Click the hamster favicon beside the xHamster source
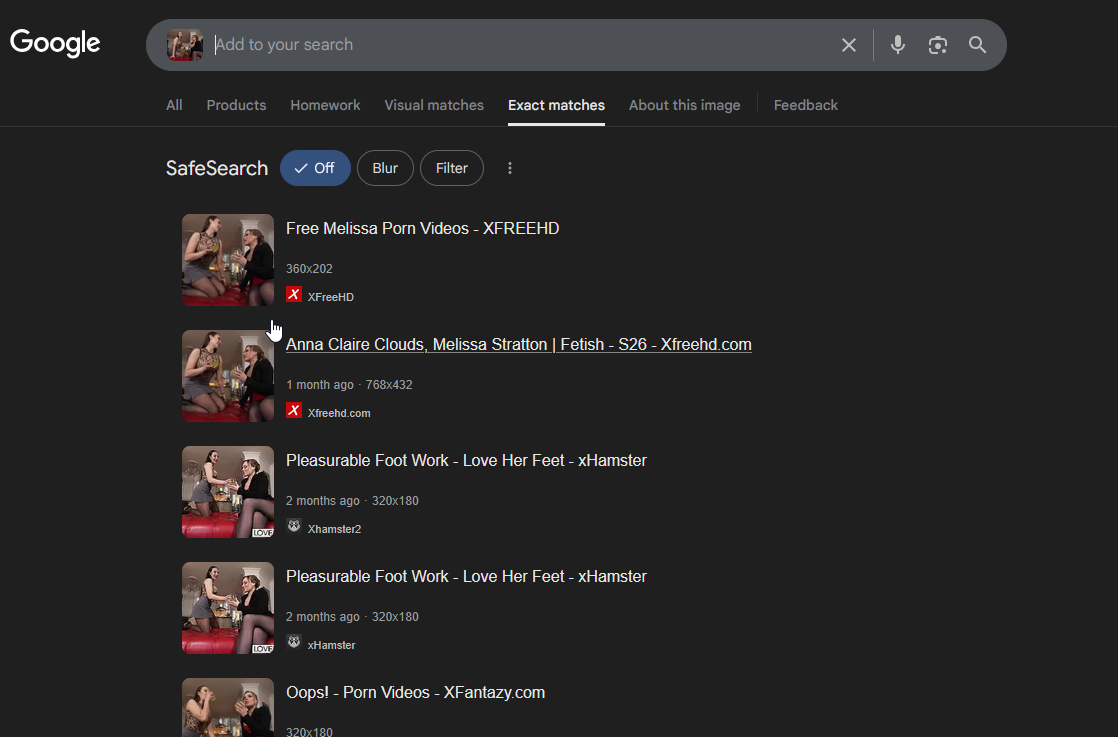This screenshot has width=1118, height=737. (x=294, y=643)
